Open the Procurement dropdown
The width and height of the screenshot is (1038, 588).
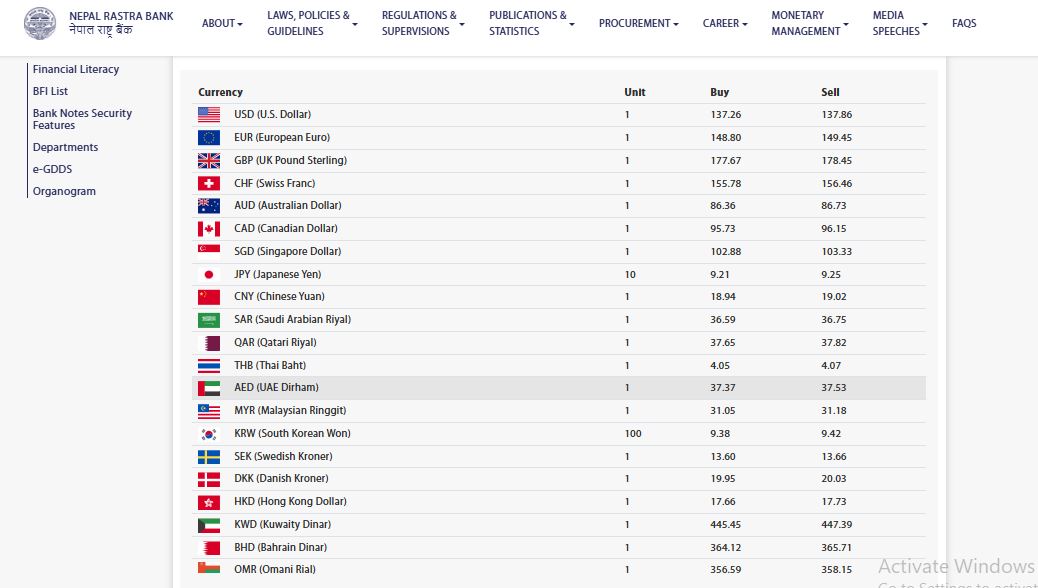point(638,23)
